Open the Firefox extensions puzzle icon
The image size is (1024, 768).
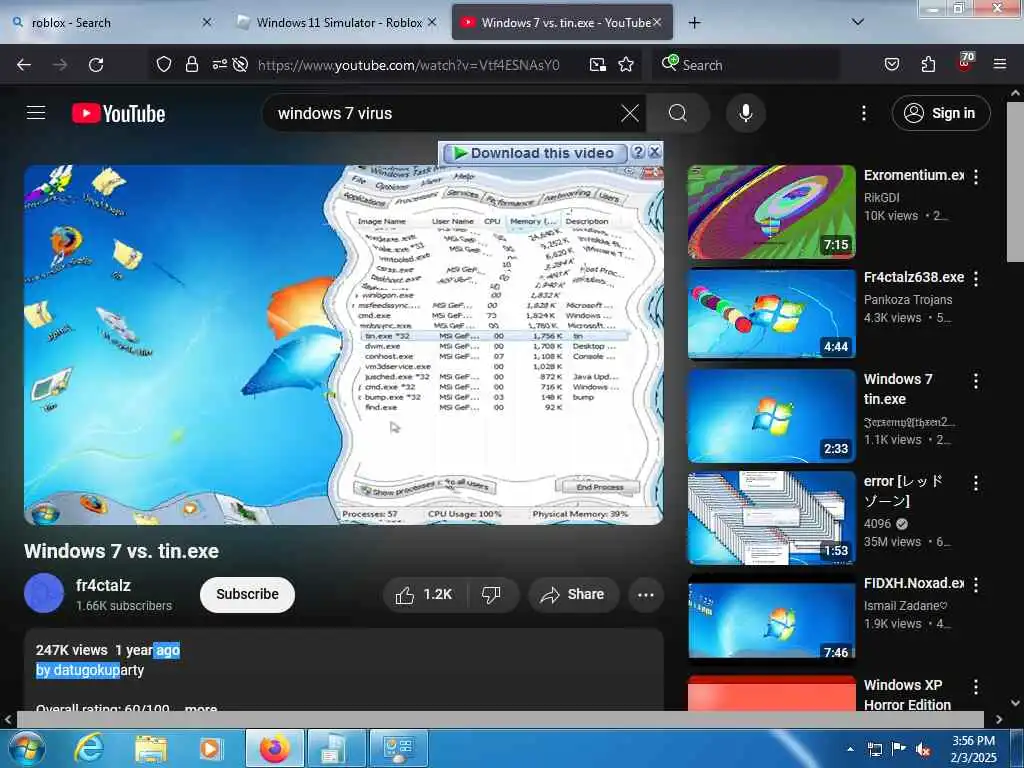[x=928, y=65]
